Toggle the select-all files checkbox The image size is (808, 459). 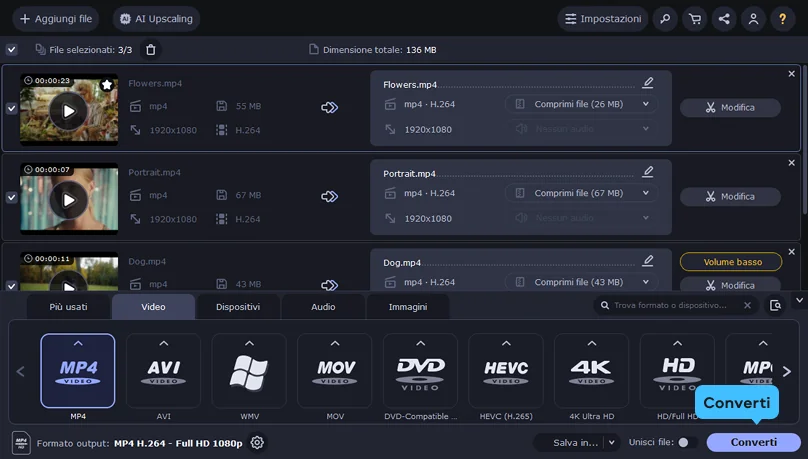[x=11, y=50]
